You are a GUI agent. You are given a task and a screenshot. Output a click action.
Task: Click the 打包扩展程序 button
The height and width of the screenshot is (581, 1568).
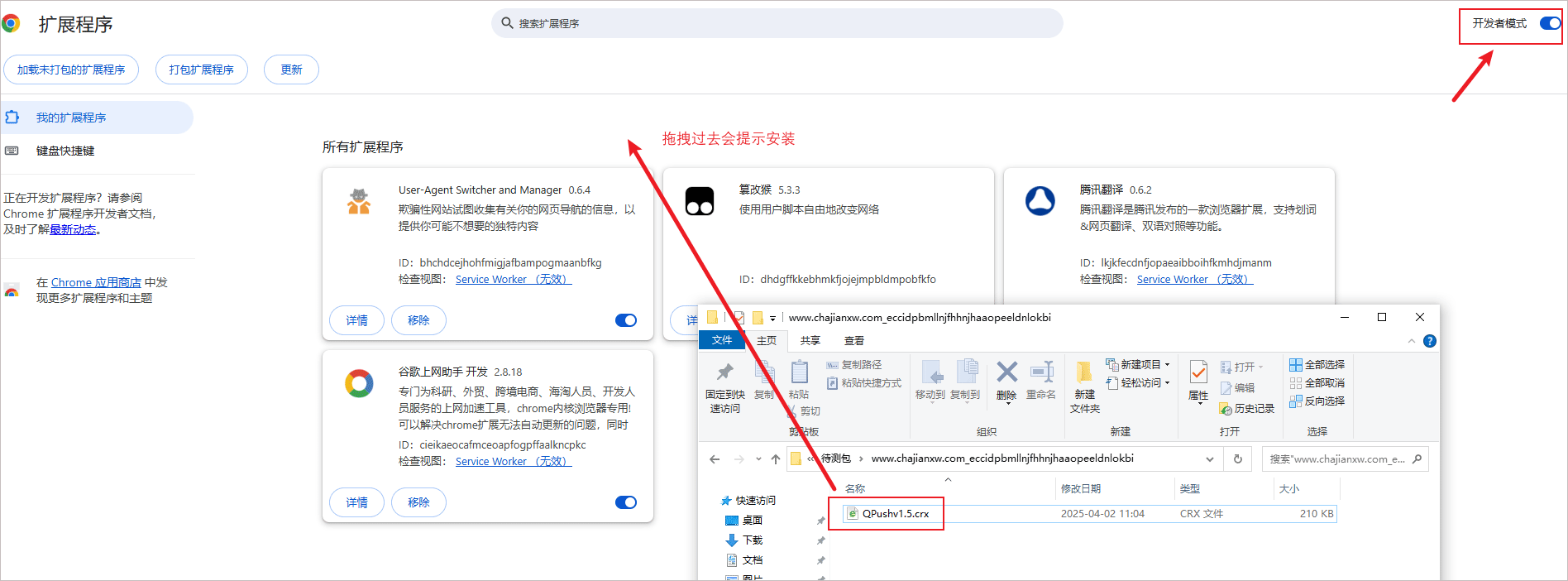pos(202,70)
